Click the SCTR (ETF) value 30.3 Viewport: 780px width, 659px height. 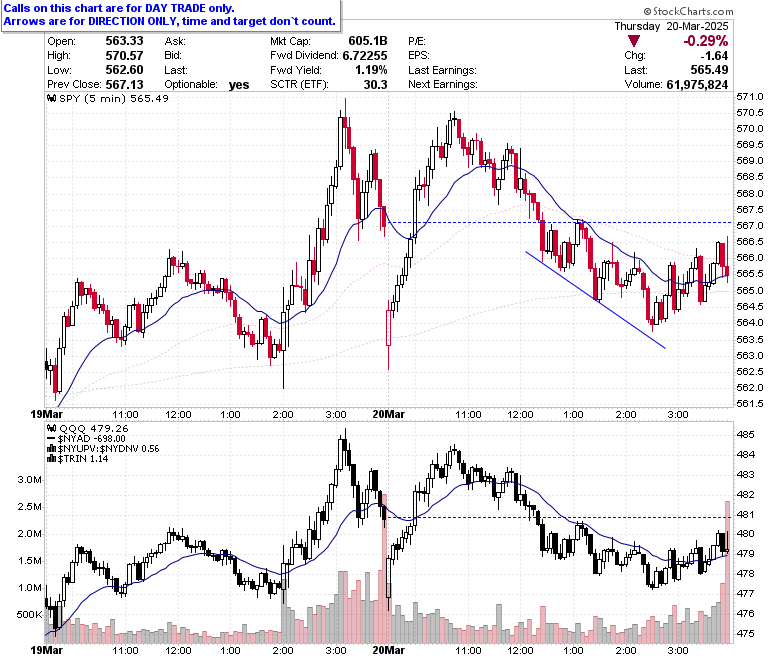point(375,85)
